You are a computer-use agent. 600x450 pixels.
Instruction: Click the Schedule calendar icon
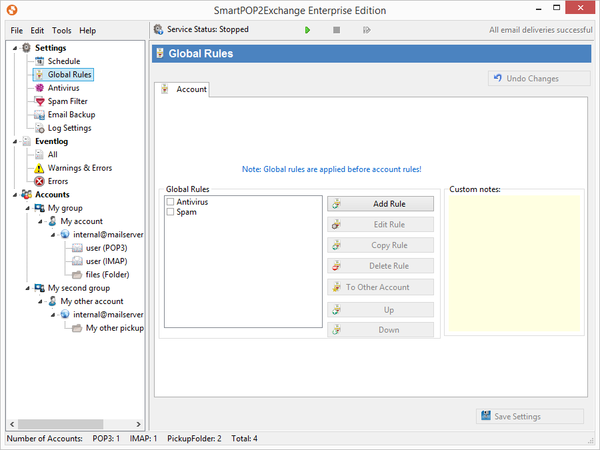point(39,61)
